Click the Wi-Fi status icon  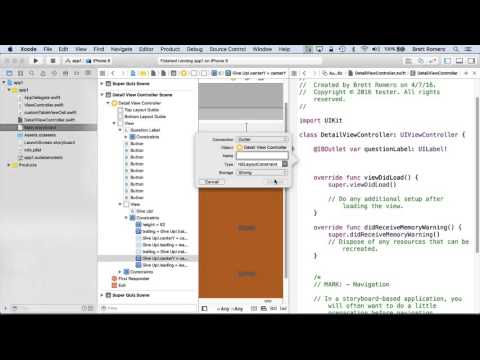point(364,49)
